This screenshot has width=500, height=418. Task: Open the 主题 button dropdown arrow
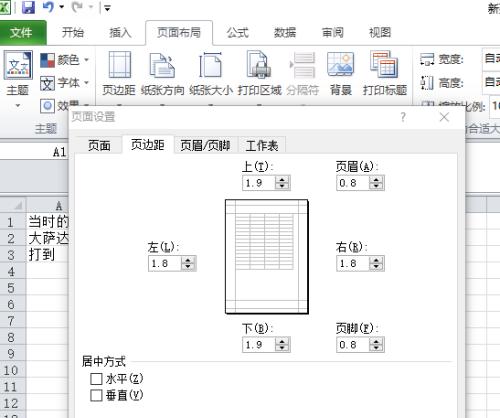(x=18, y=106)
